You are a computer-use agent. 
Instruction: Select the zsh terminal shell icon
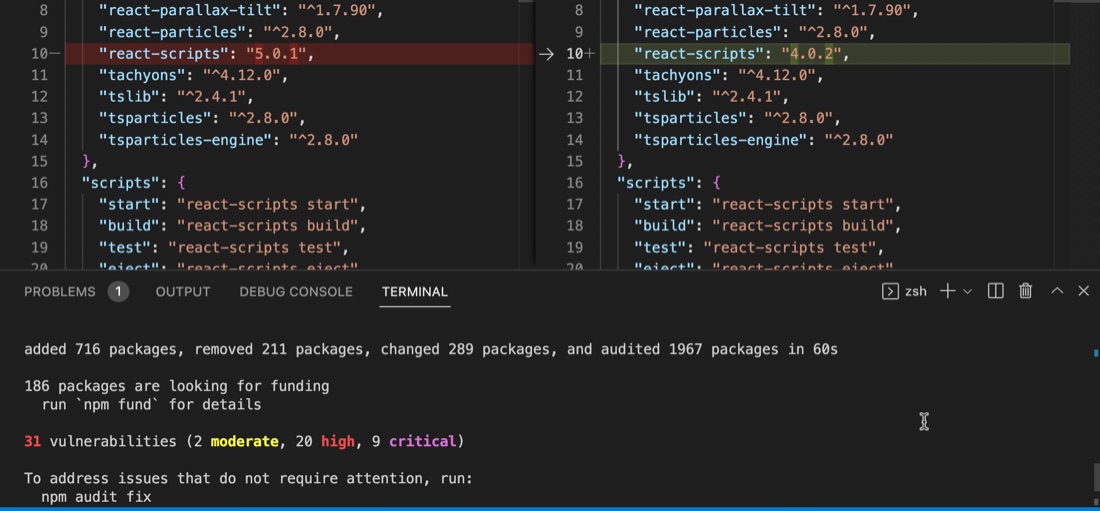coord(890,291)
